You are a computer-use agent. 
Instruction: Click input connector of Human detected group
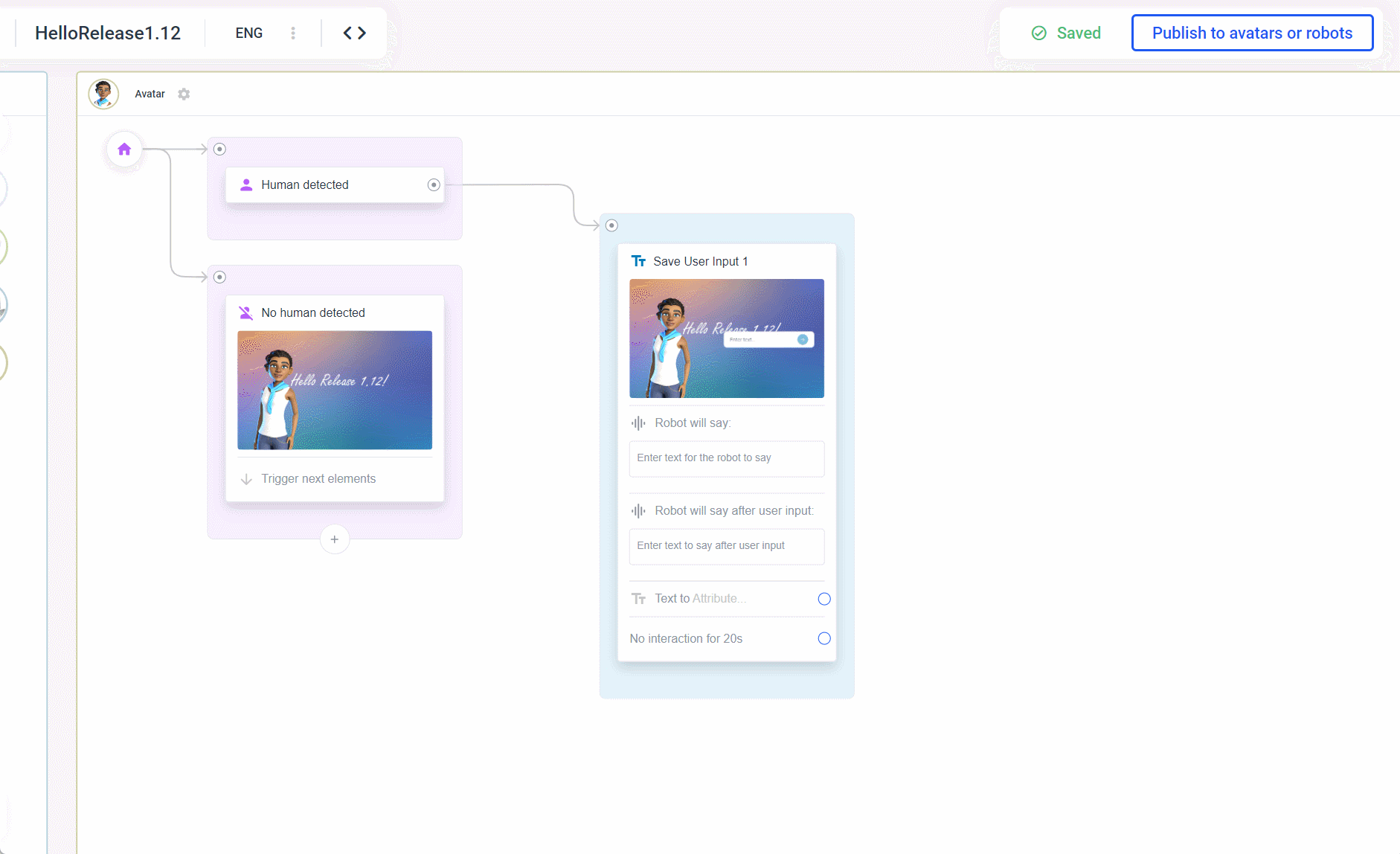(219, 149)
